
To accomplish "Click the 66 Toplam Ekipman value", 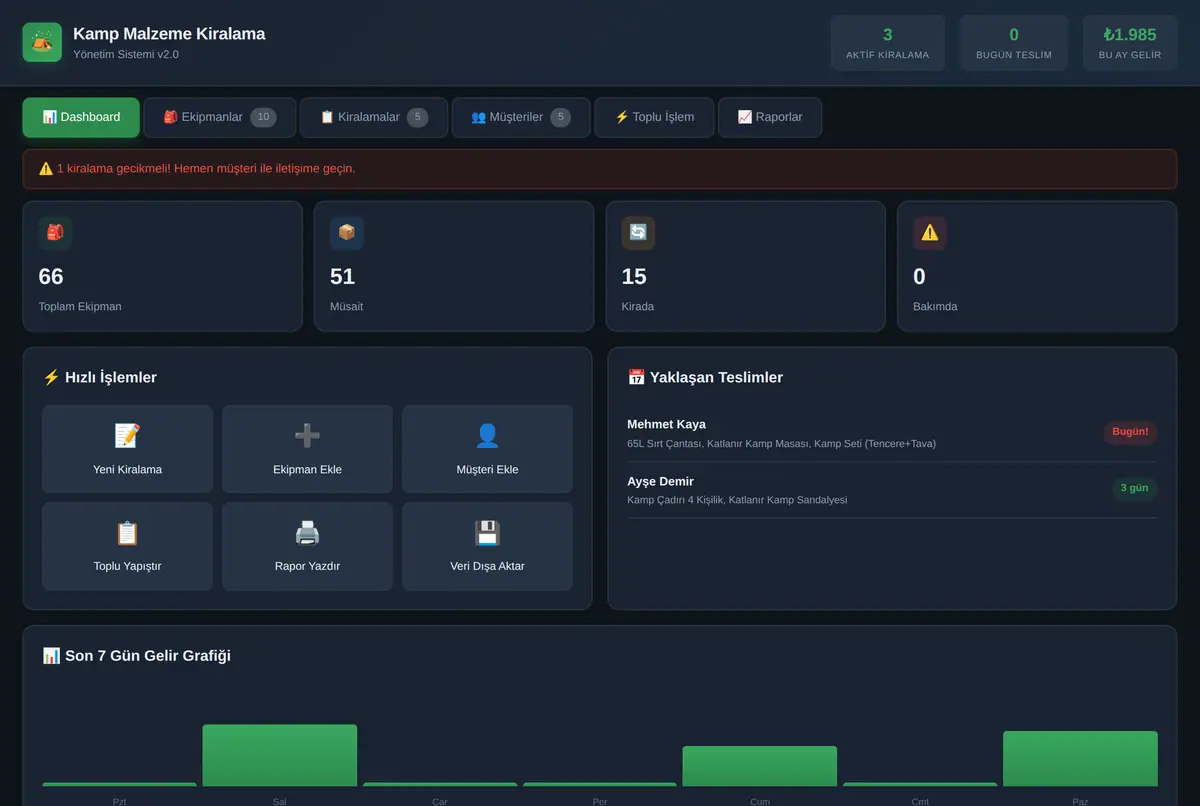I will [x=51, y=276].
